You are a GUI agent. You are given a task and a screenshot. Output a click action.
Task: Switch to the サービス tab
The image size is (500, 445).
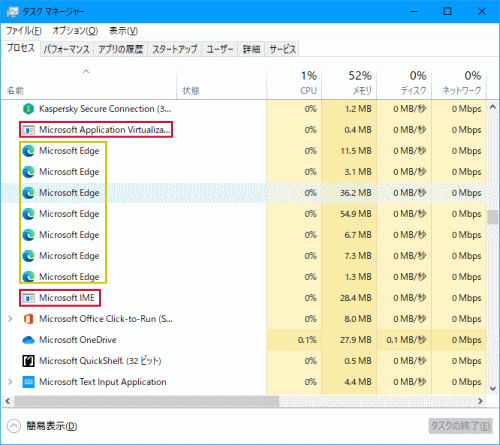pos(283,49)
